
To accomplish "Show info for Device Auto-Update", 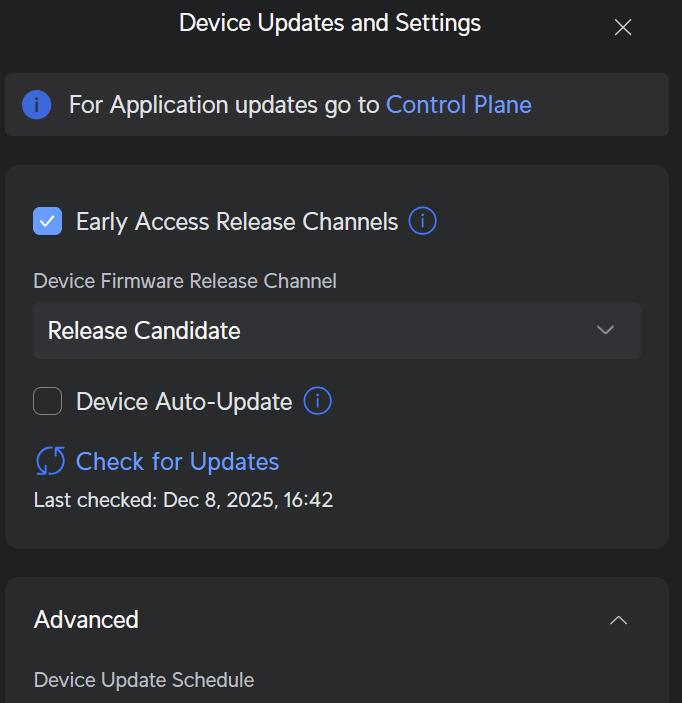I will pyautogui.click(x=317, y=402).
